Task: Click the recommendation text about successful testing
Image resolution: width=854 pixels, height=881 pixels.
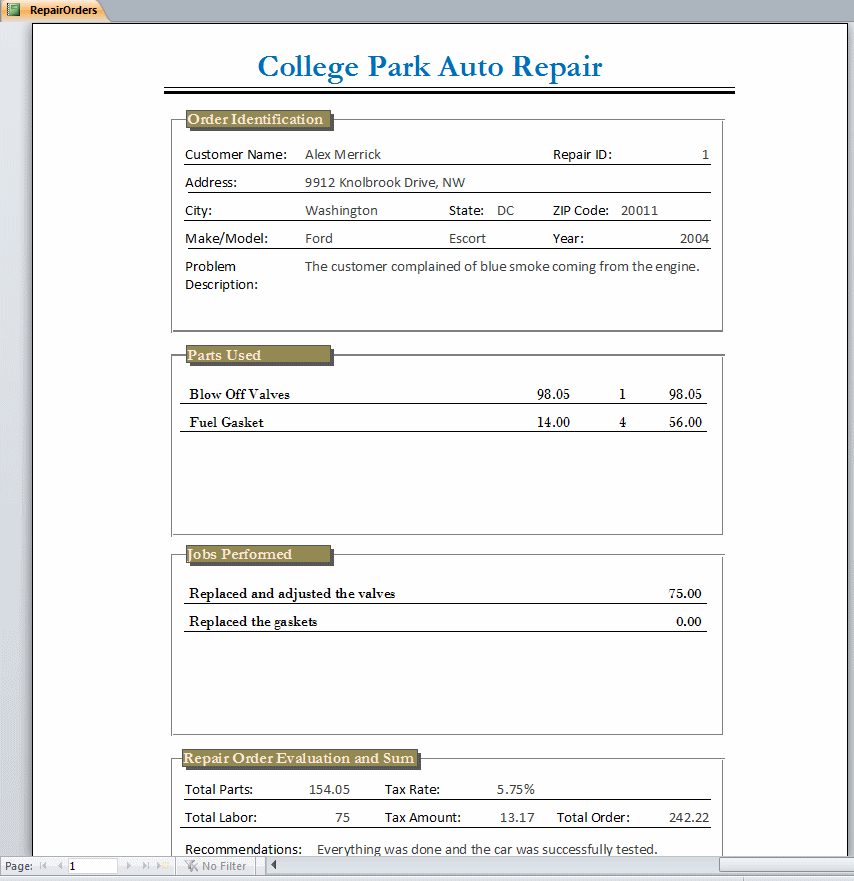Action: pos(487,850)
